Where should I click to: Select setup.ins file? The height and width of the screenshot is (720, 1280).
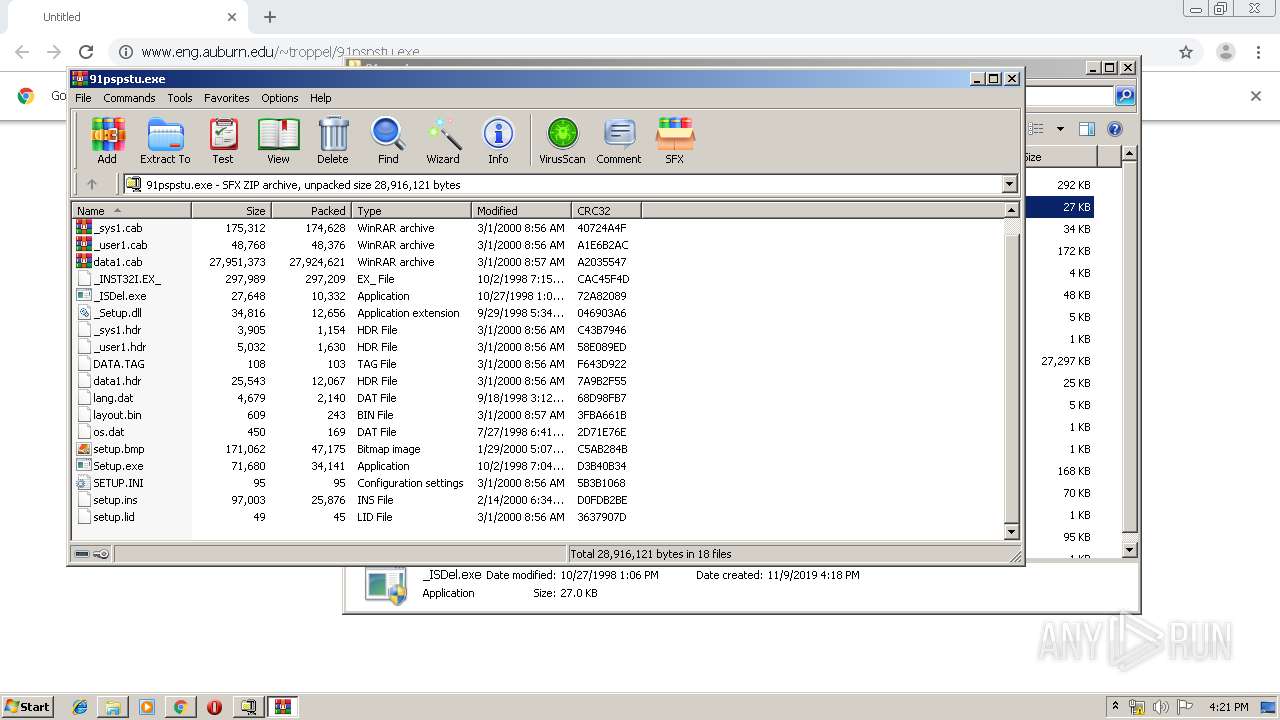coord(115,500)
